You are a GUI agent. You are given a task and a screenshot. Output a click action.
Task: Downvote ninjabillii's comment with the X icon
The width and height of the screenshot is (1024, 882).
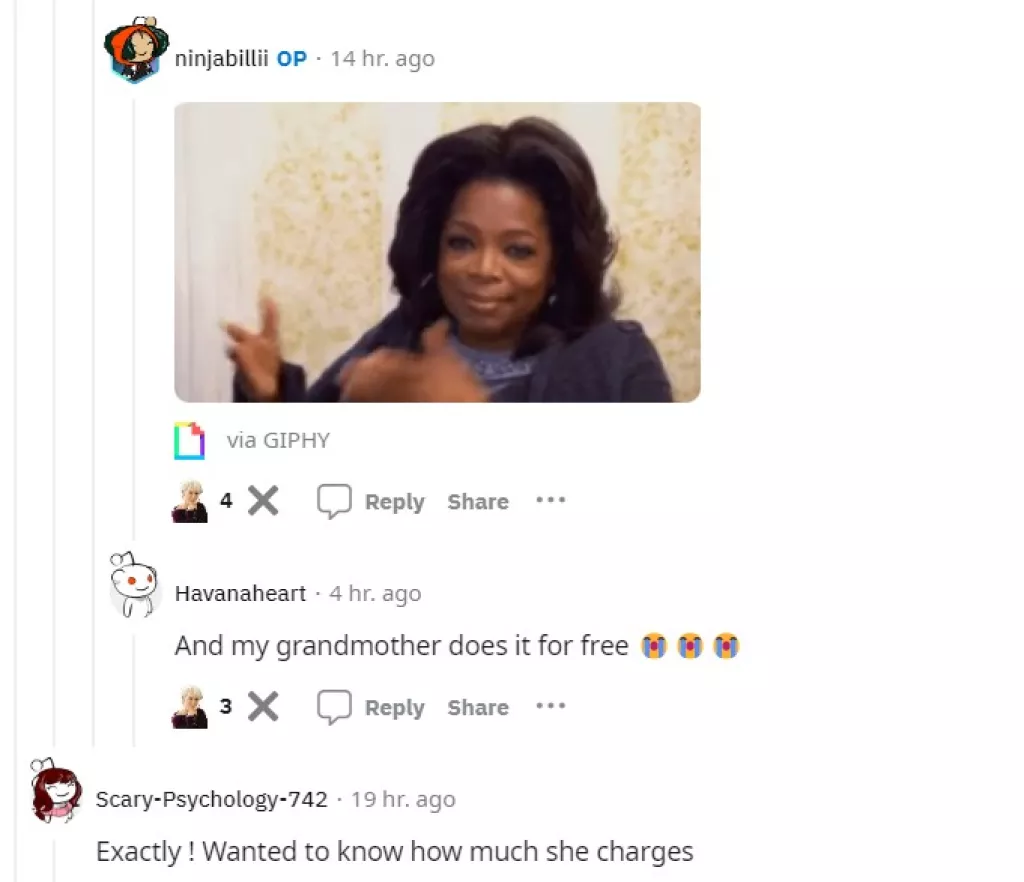[x=263, y=501]
